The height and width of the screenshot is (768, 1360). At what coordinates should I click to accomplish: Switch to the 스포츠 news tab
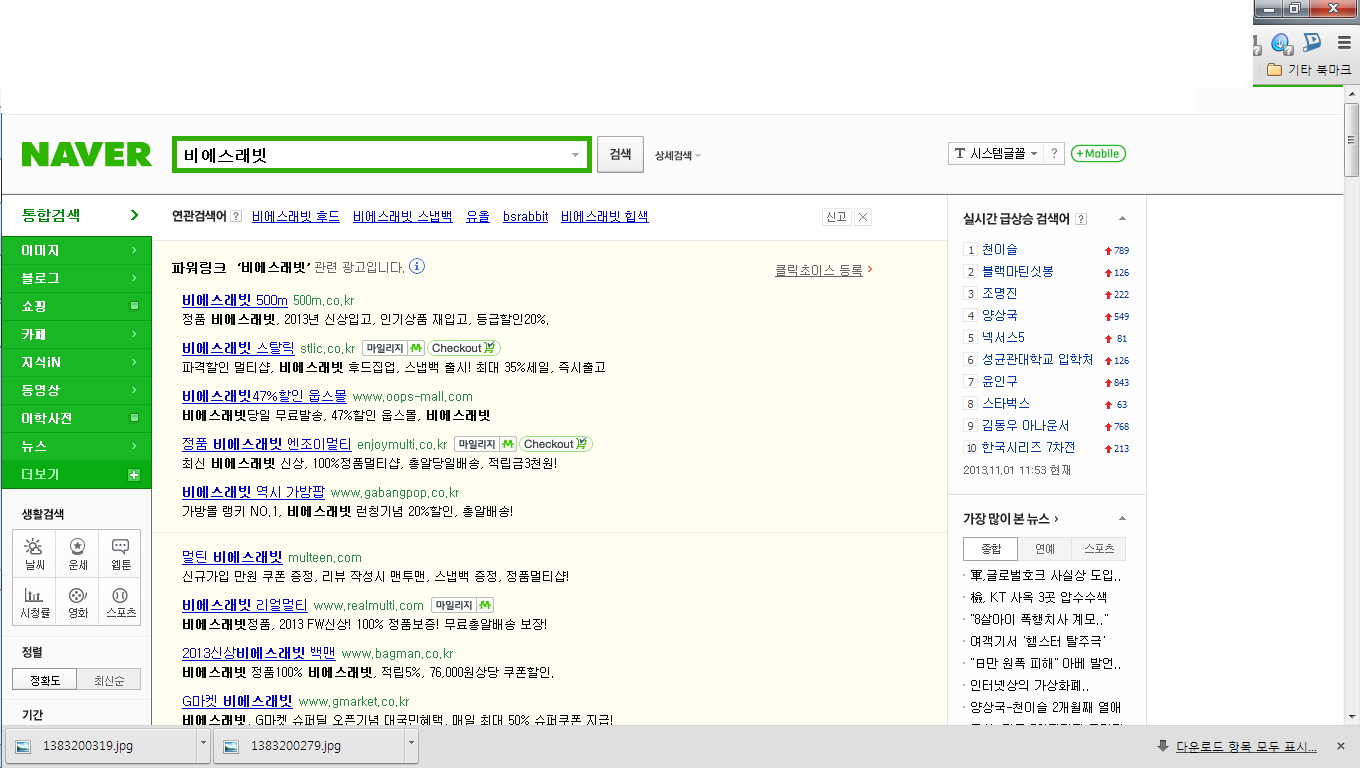pyautogui.click(x=1099, y=549)
